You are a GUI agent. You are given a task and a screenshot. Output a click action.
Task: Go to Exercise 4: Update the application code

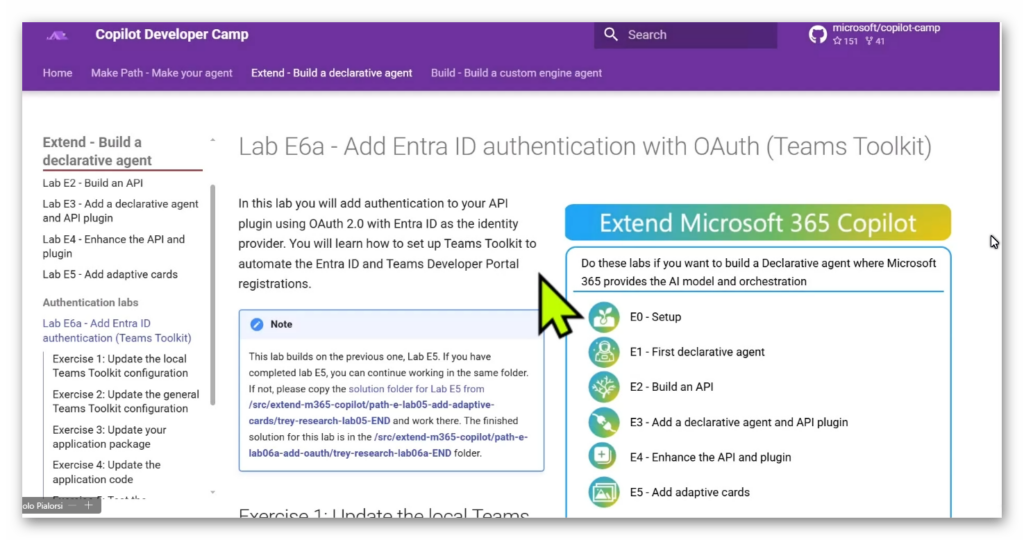[x=106, y=471]
